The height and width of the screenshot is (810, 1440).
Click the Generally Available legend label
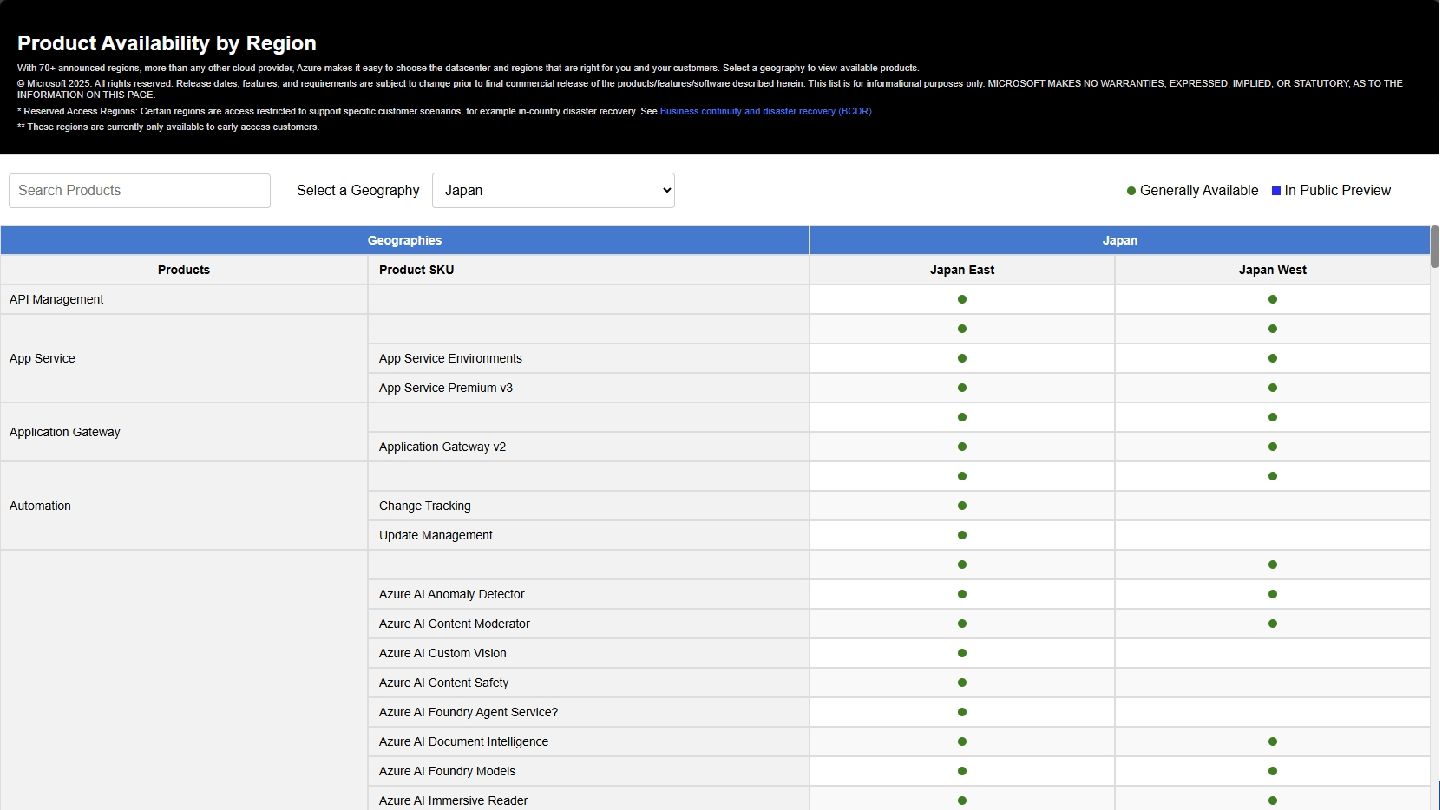click(1199, 190)
